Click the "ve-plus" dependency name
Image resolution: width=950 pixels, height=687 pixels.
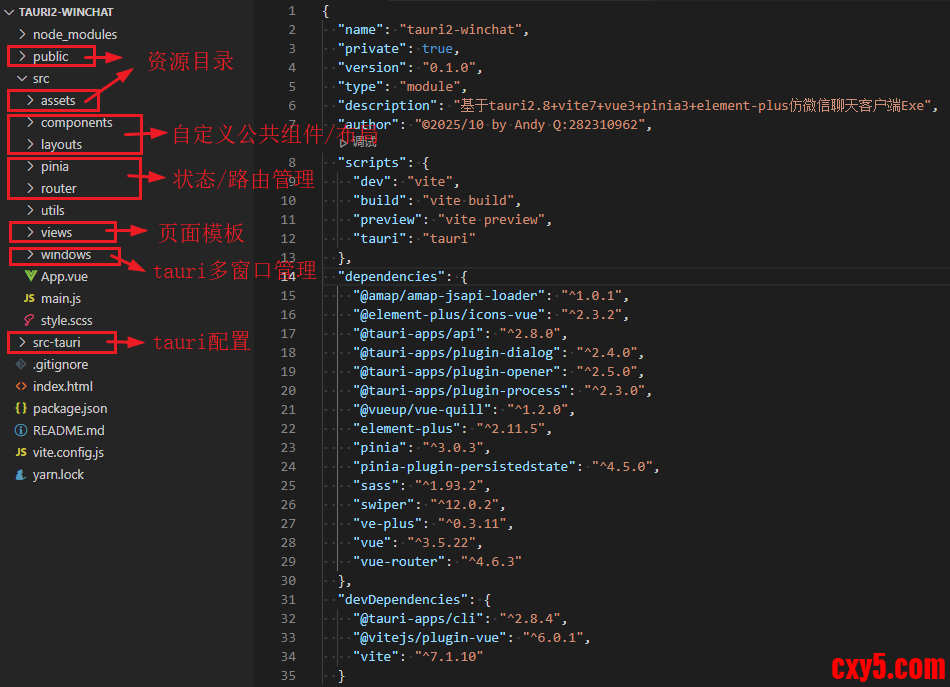click(x=388, y=523)
